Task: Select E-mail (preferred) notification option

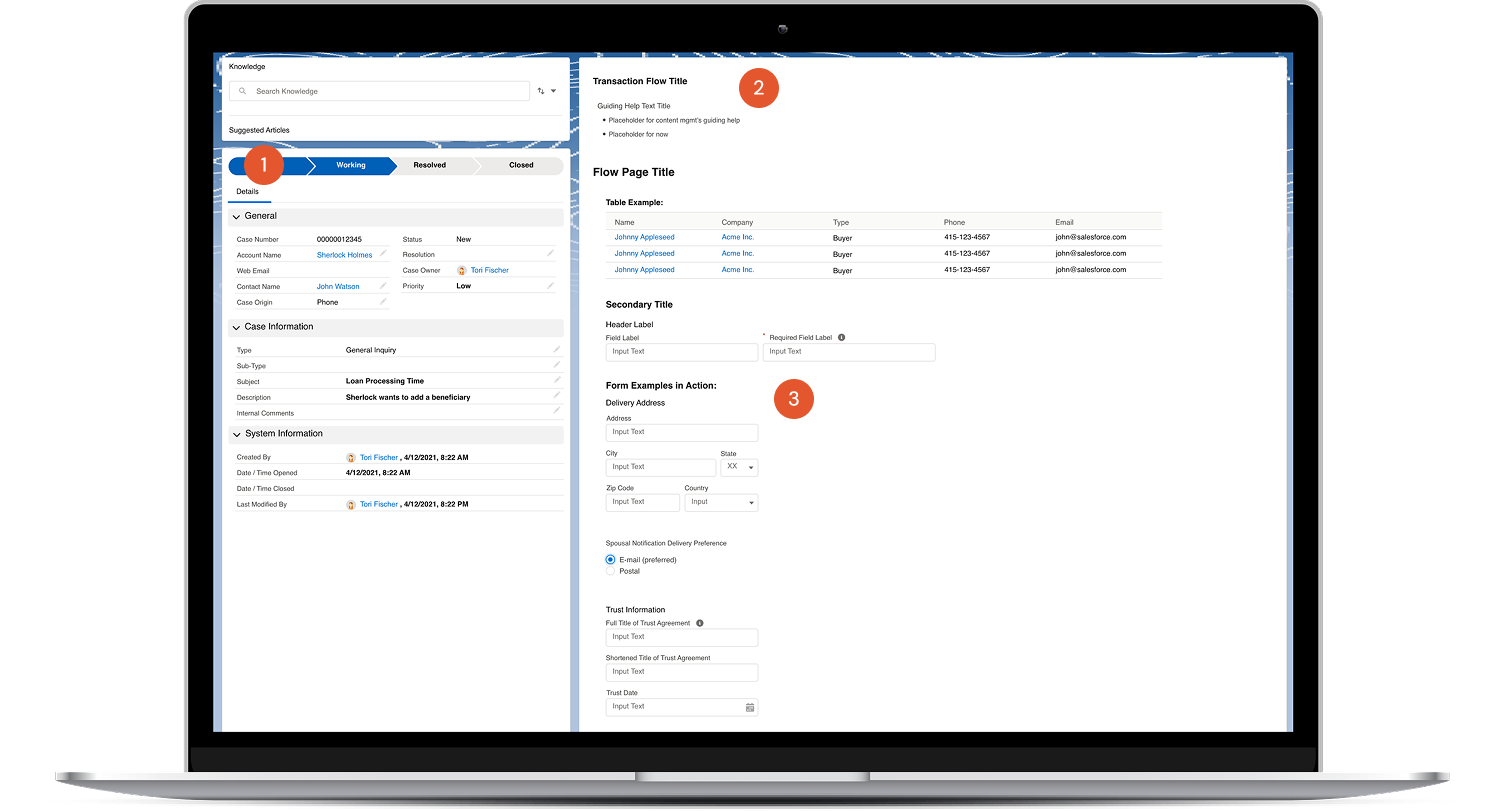Action: pyautogui.click(x=610, y=559)
